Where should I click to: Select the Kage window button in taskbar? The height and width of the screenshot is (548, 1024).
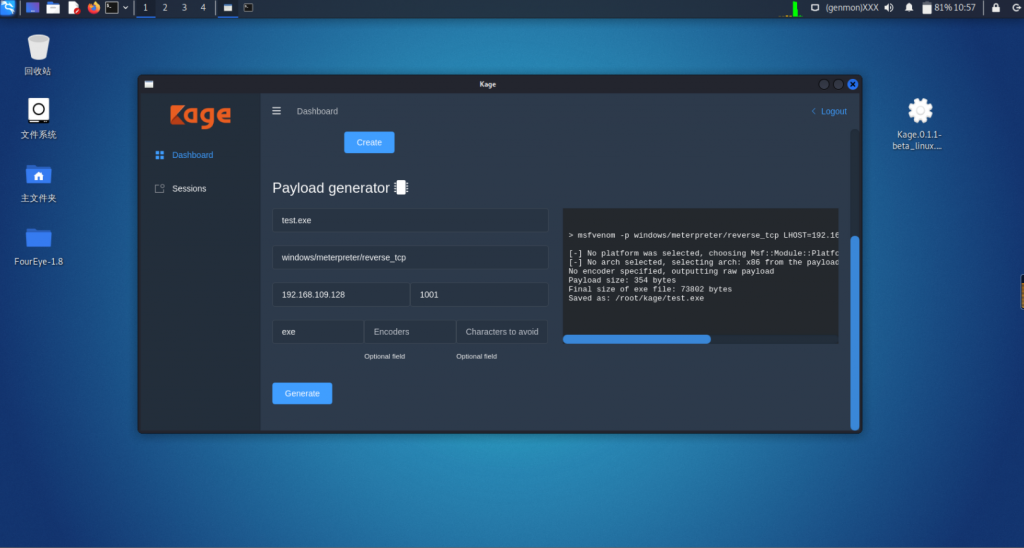point(228,8)
